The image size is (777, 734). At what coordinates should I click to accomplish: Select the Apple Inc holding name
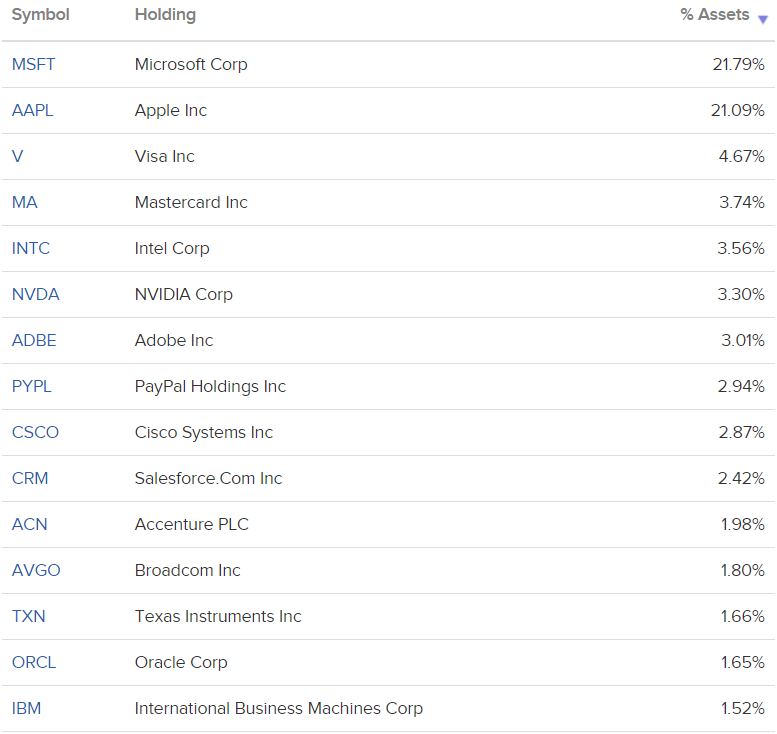(x=171, y=111)
